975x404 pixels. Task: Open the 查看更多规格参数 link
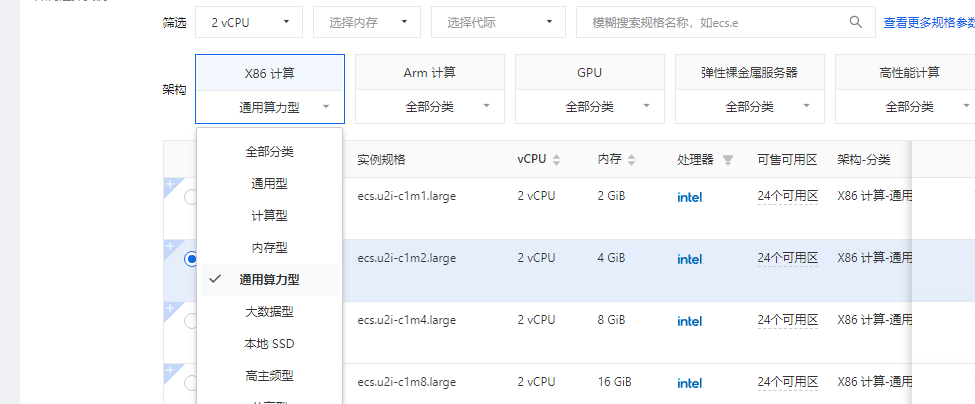928,22
